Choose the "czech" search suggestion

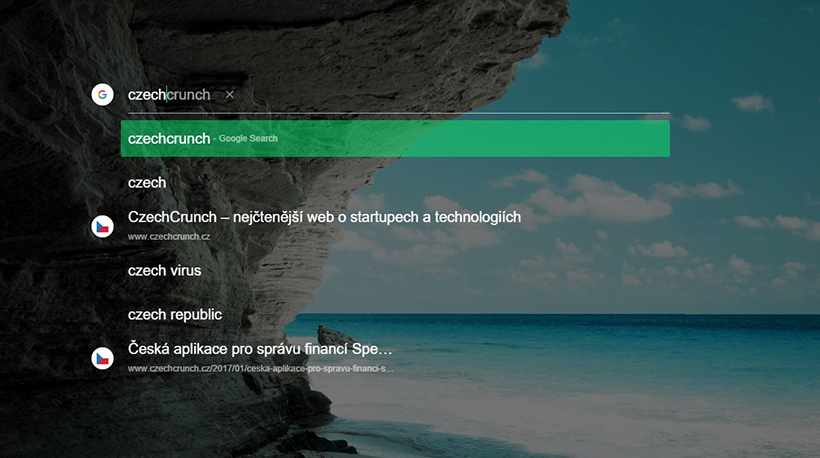pos(147,183)
